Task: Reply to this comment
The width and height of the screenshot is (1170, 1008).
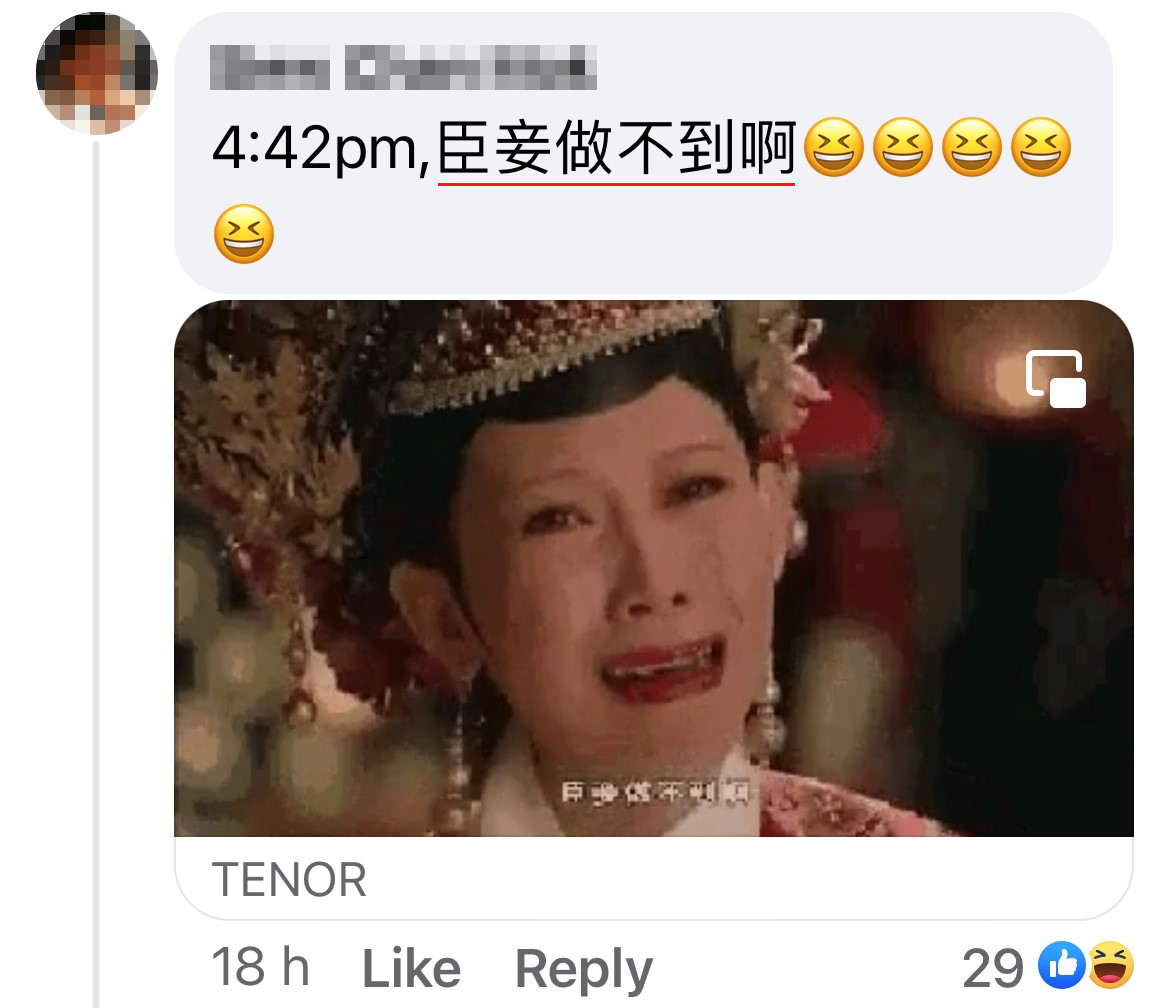Action: coord(584,970)
